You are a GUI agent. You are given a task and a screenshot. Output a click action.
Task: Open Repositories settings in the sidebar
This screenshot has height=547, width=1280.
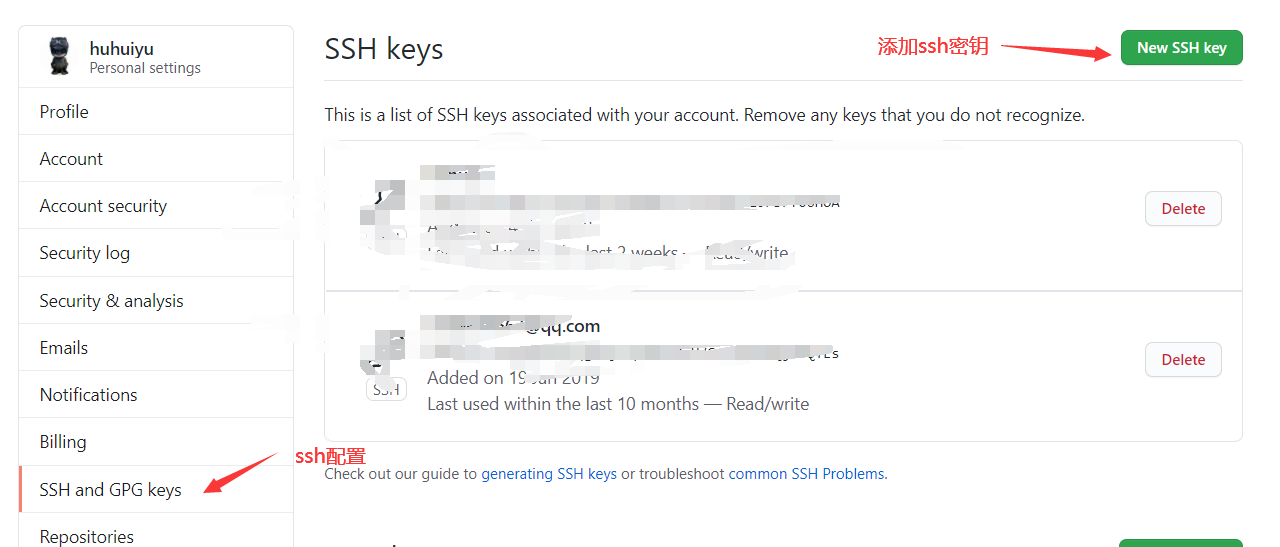tap(86, 536)
